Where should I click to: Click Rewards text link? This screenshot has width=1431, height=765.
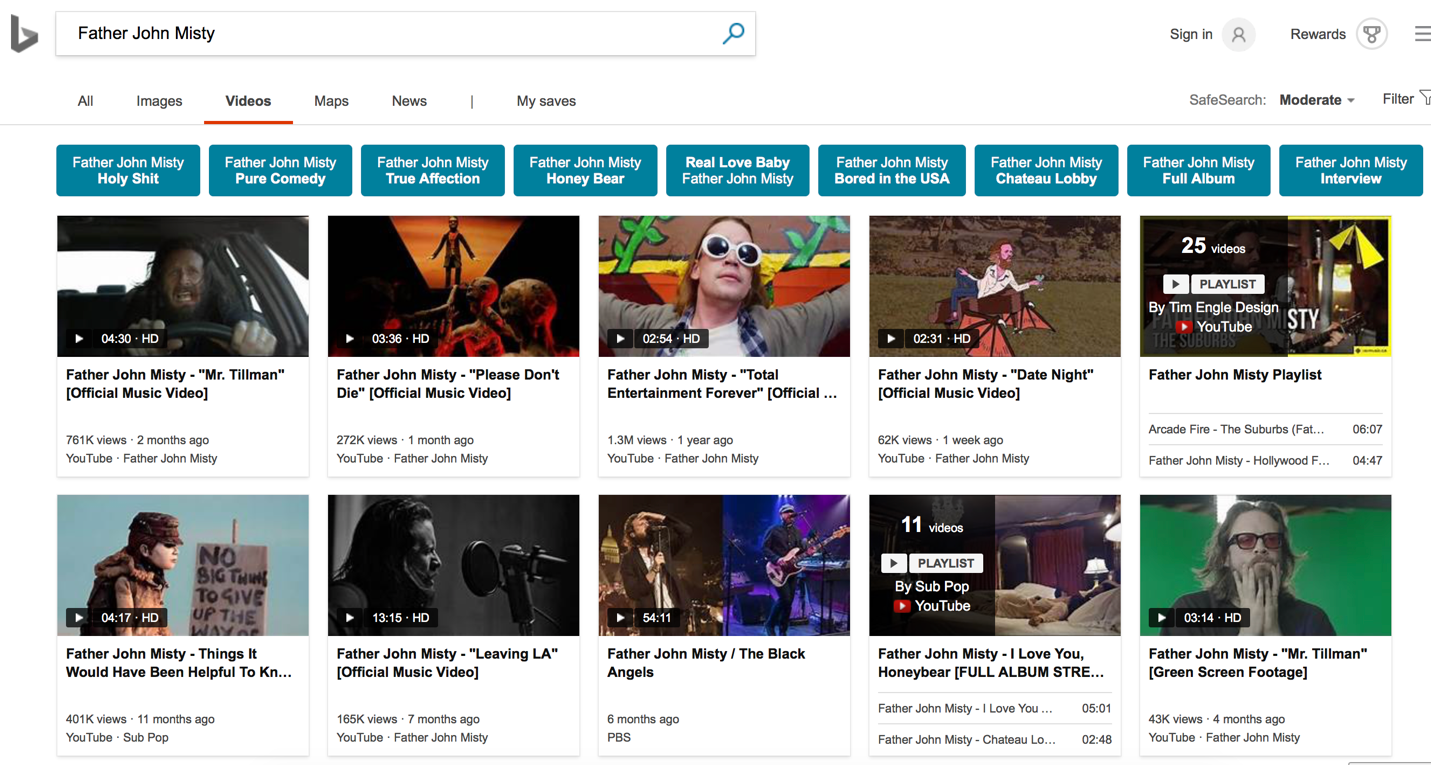pyautogui.click(x=1318, y=34)
